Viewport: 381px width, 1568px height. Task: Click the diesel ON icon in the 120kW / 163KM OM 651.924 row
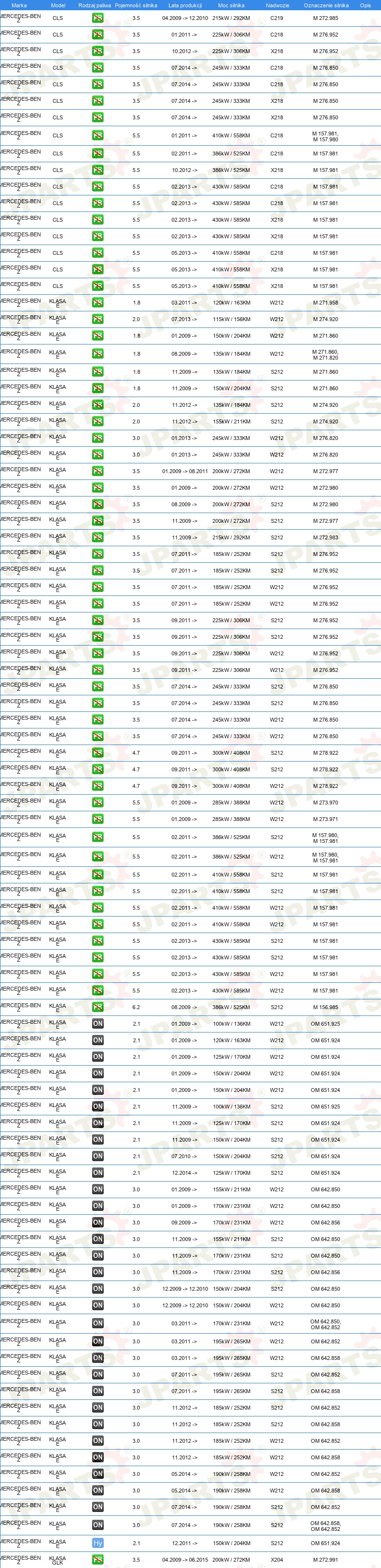97,1040
